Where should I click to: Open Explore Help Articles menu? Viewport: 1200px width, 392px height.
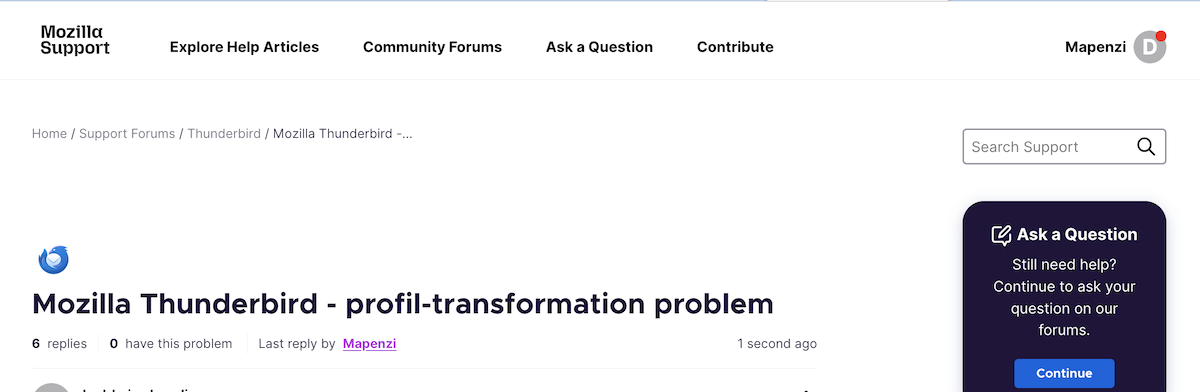click(x=244, y=47)
